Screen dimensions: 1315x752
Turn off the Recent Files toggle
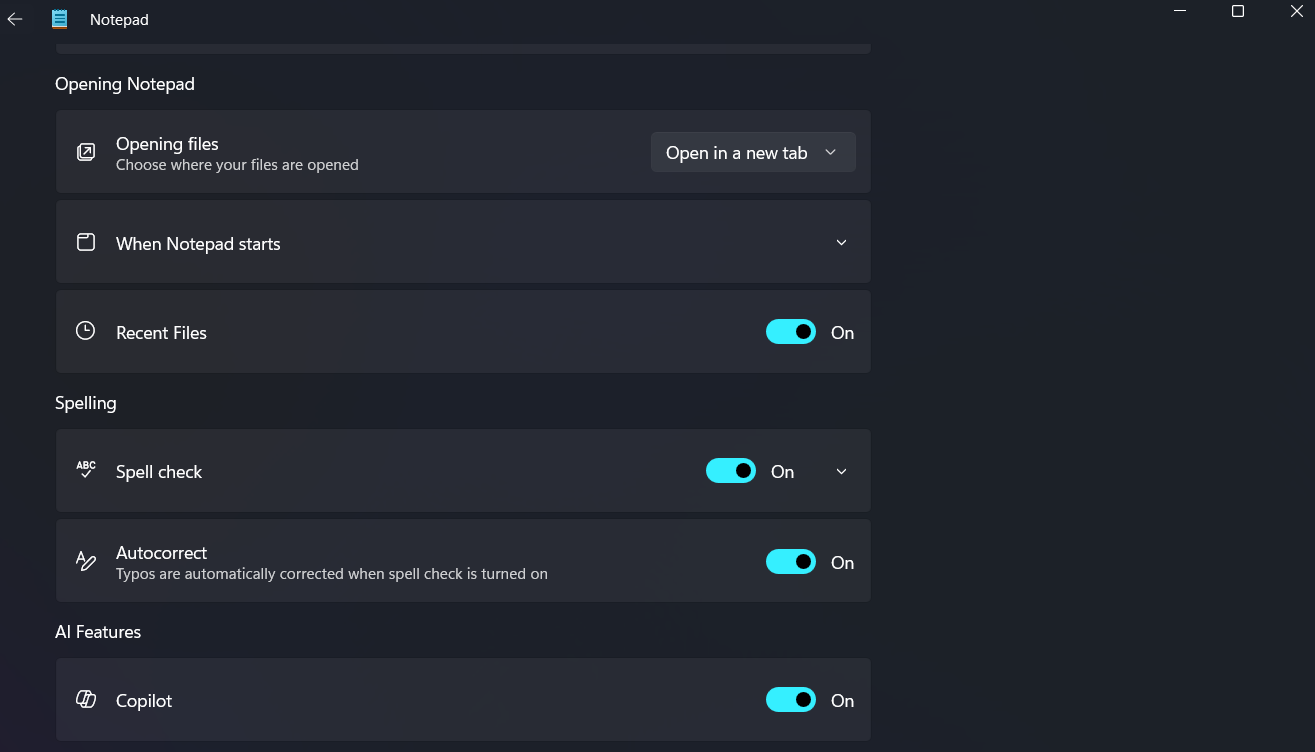point(791,332)
